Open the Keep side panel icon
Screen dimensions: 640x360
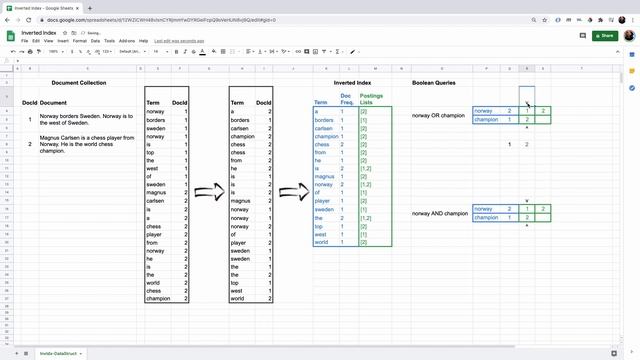click(632, 71)
